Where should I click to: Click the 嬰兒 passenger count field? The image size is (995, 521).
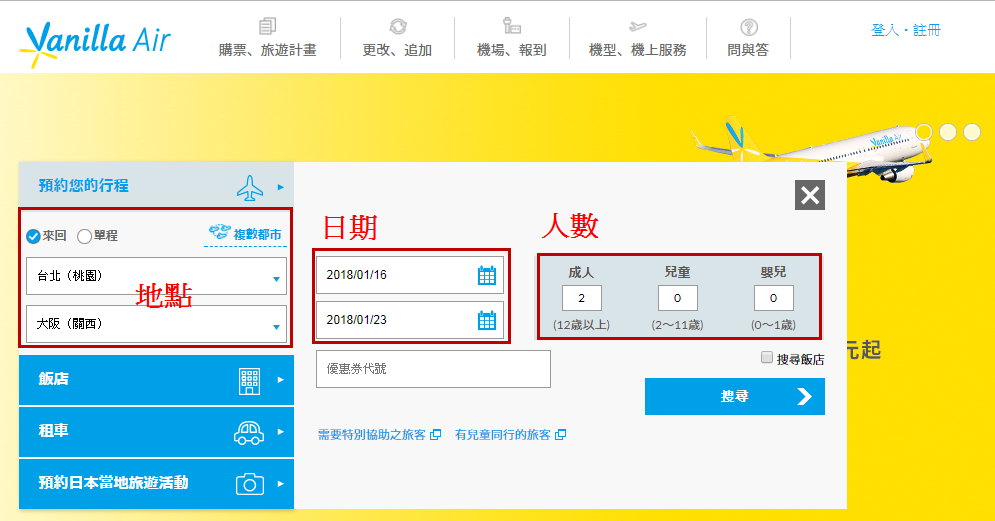774,298
